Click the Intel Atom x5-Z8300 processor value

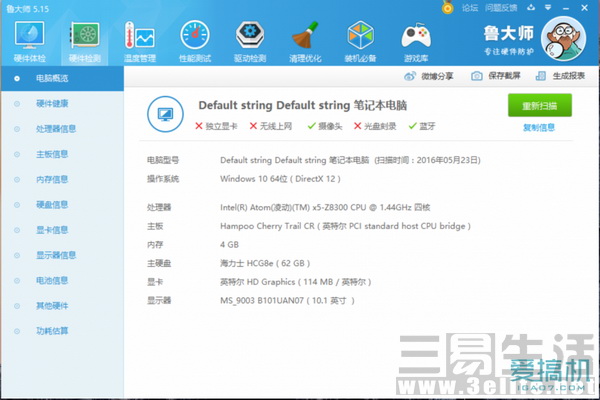[x=325, y=207]
